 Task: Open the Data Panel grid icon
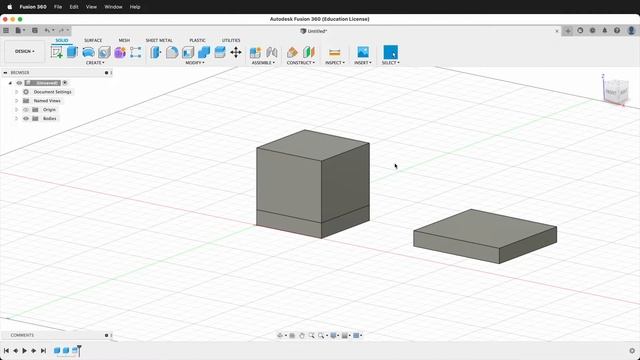pos(6,30)
